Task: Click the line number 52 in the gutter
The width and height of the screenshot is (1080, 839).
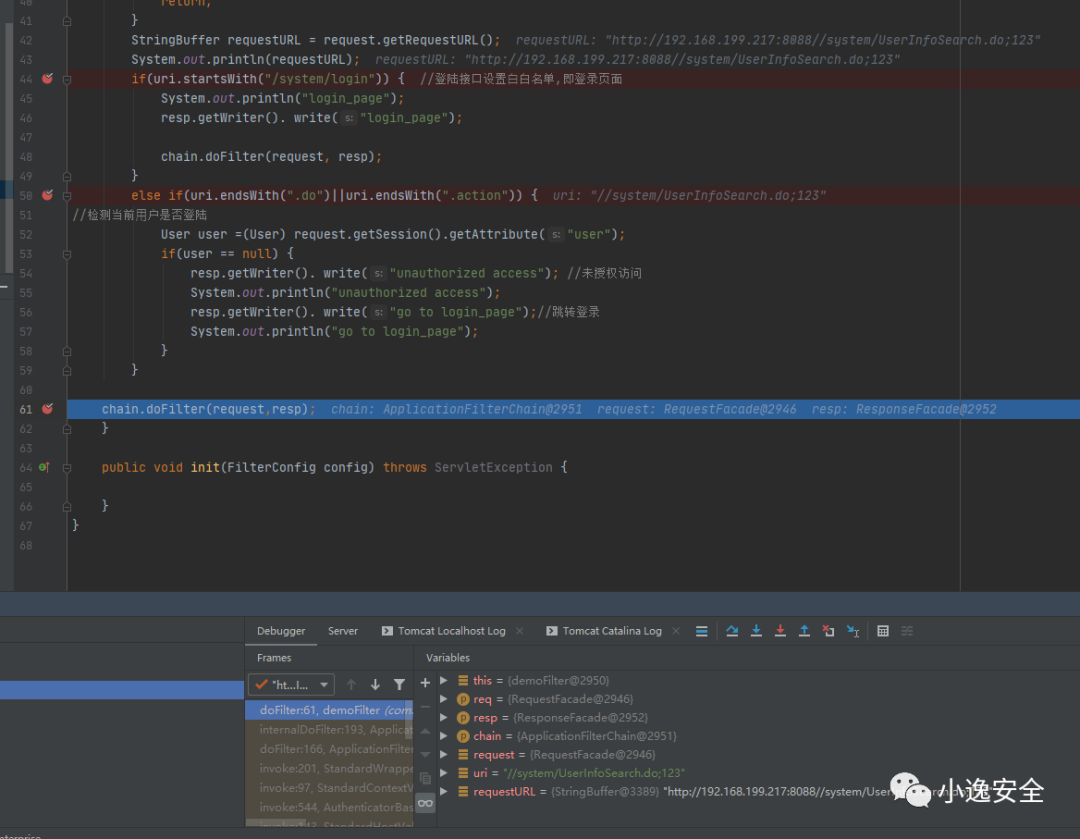Action: [25, 235]
